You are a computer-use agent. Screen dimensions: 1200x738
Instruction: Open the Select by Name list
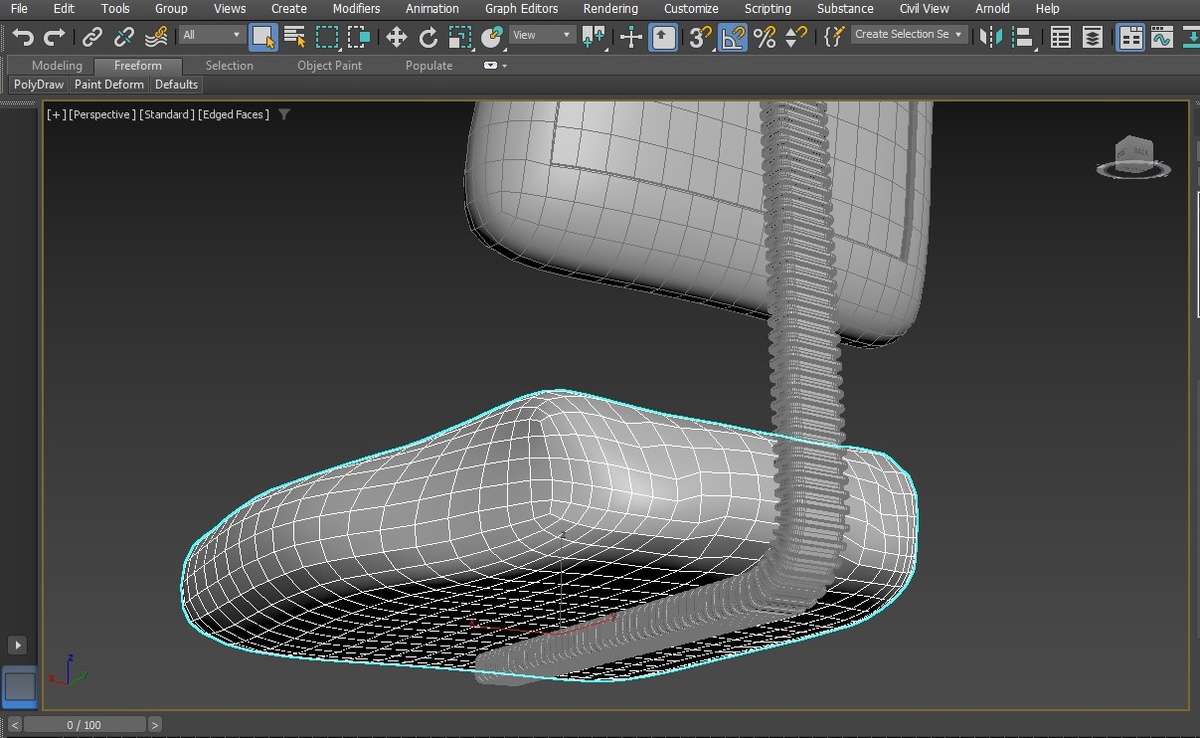pos(295,37)
